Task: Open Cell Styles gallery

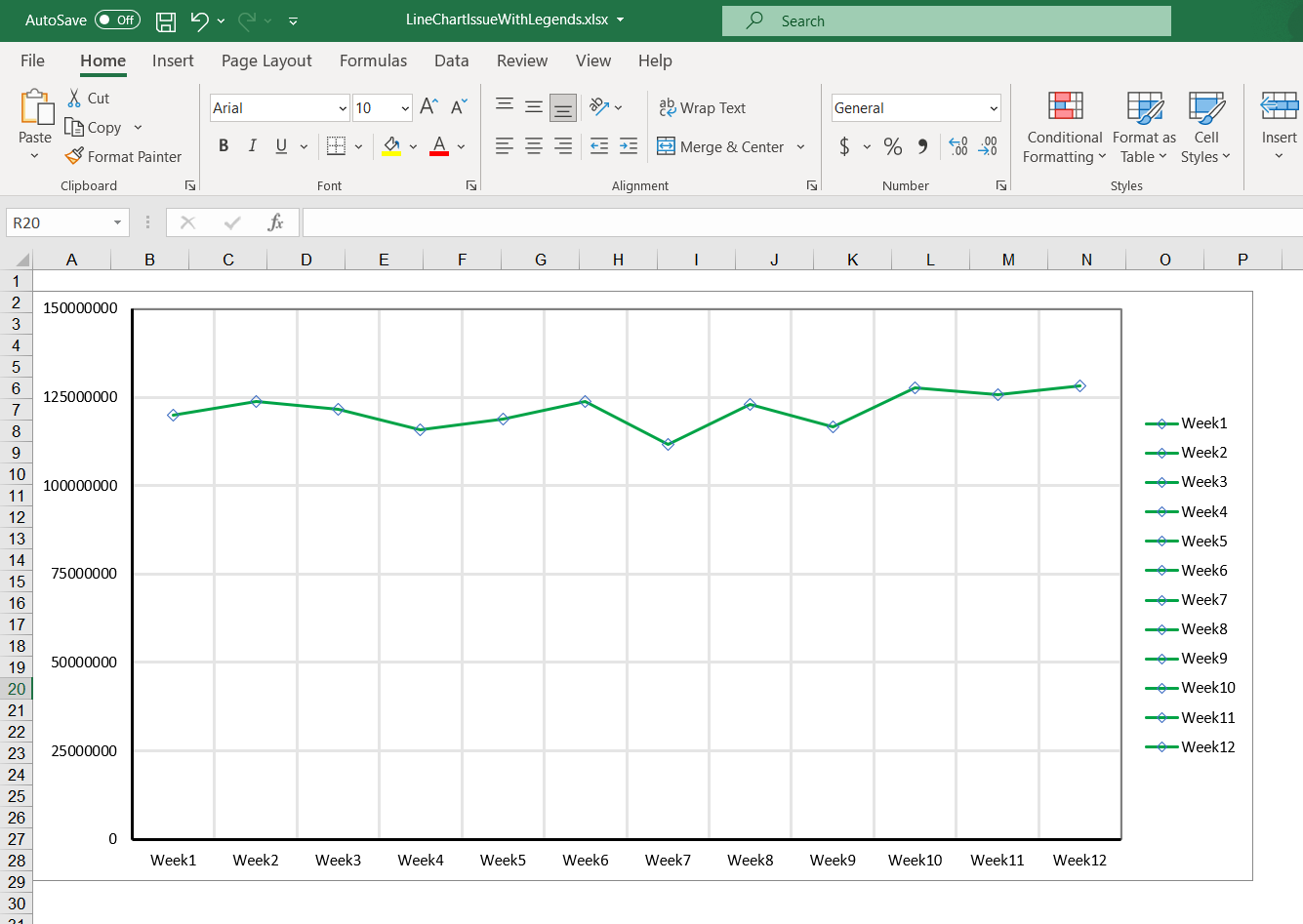Action: (x=1206, y=127)
